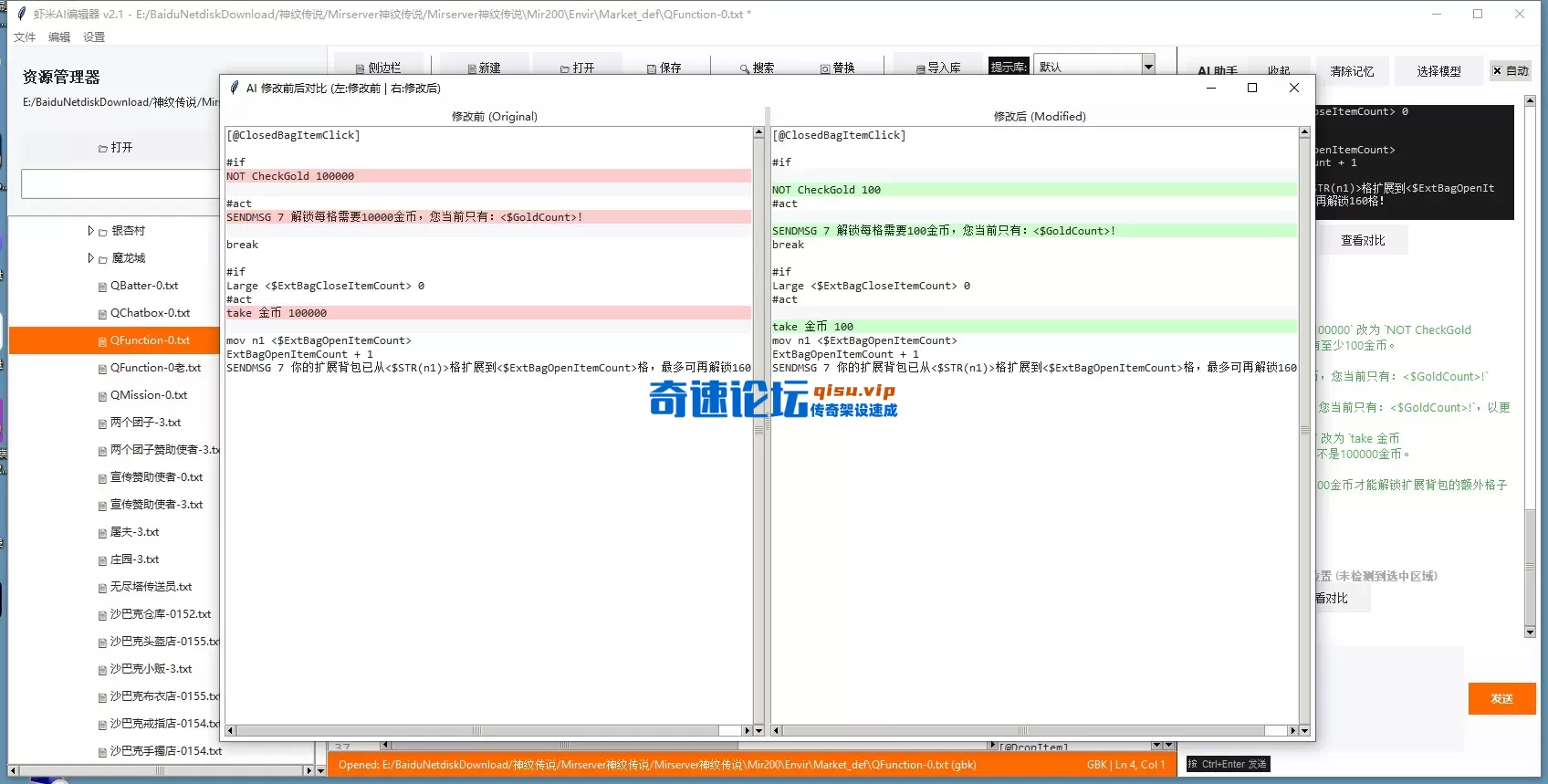The image size is (1548, 784).
Task: Click the orange 发送 send button
Action: [1501, 698]
